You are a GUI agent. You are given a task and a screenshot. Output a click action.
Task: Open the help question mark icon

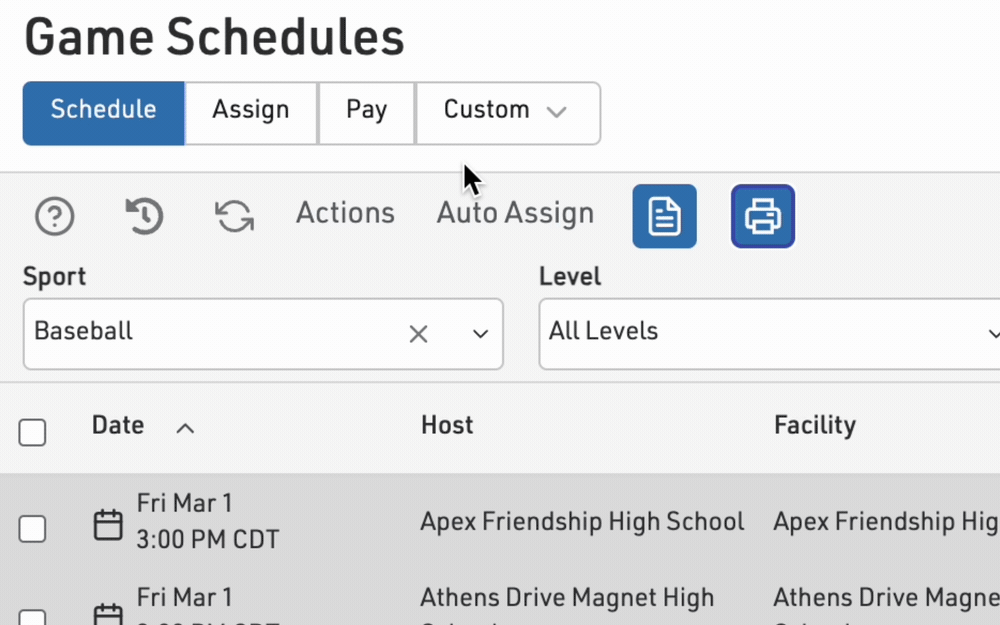55,216
